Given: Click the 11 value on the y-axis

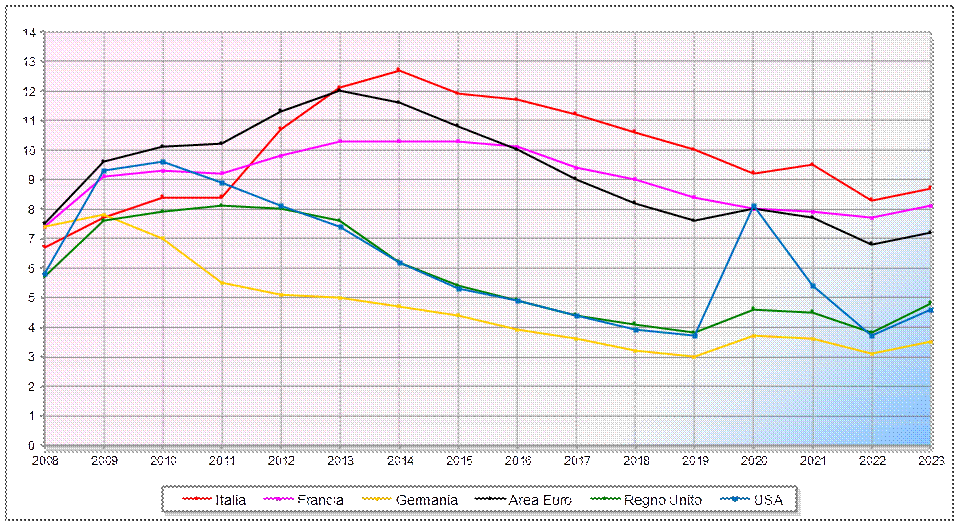Looking at the screenshot, I should pyautogui.click(x=29, y=121).
